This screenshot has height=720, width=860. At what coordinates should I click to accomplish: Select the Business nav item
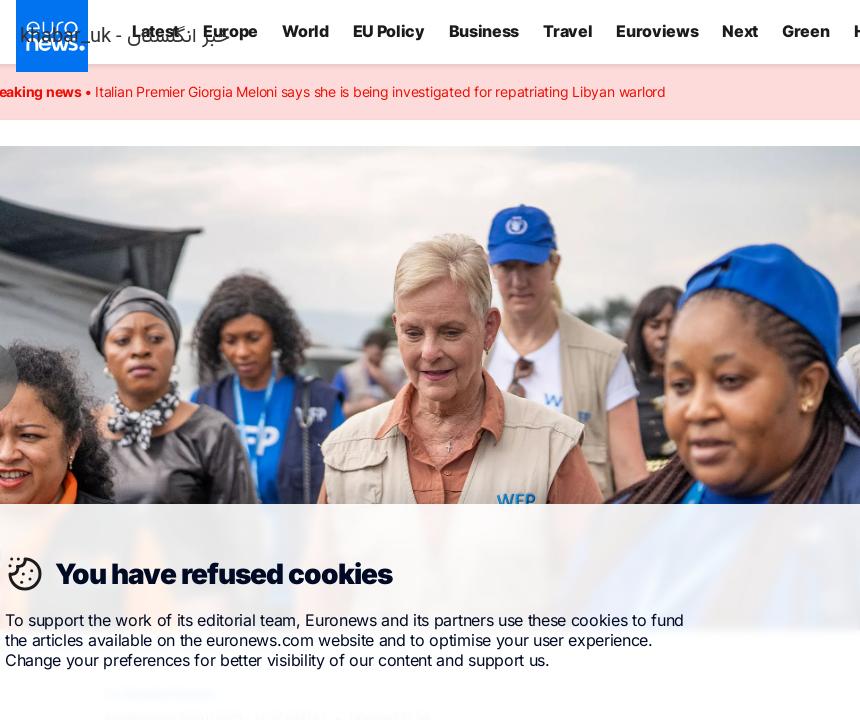point(484,31)
